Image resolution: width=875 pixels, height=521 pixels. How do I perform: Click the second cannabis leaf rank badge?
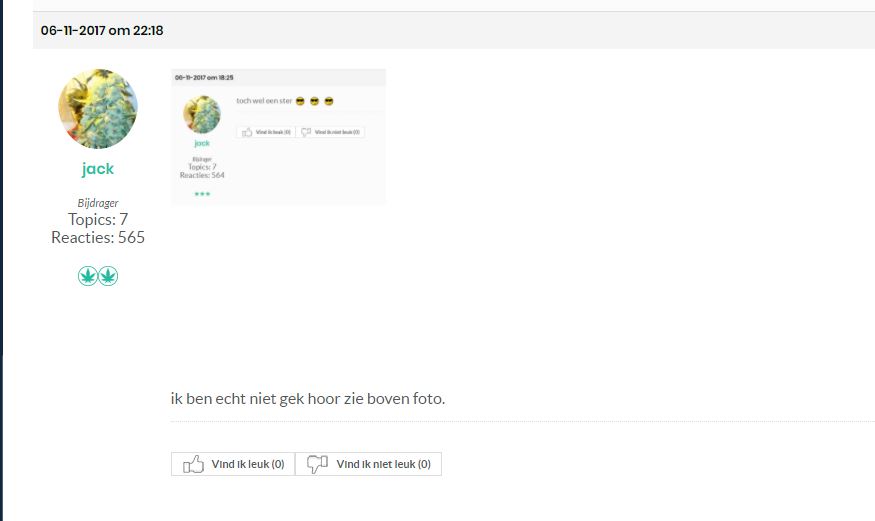click(108, 276)
